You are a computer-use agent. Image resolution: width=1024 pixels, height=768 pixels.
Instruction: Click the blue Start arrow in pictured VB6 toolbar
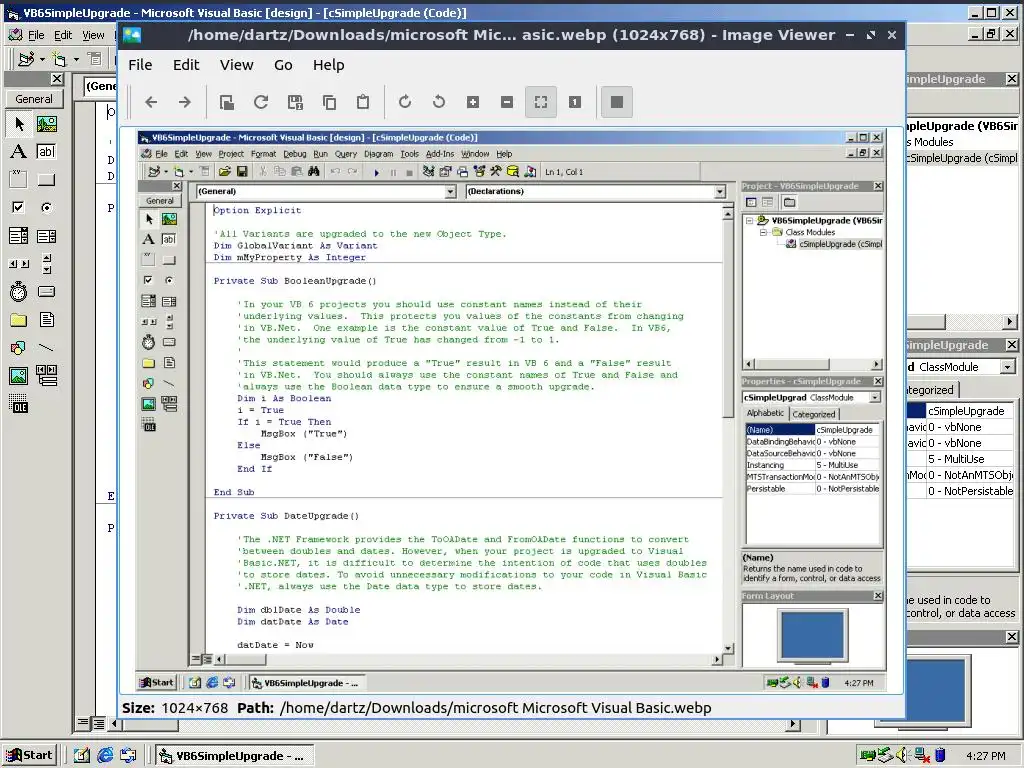(x=376, y=172)
